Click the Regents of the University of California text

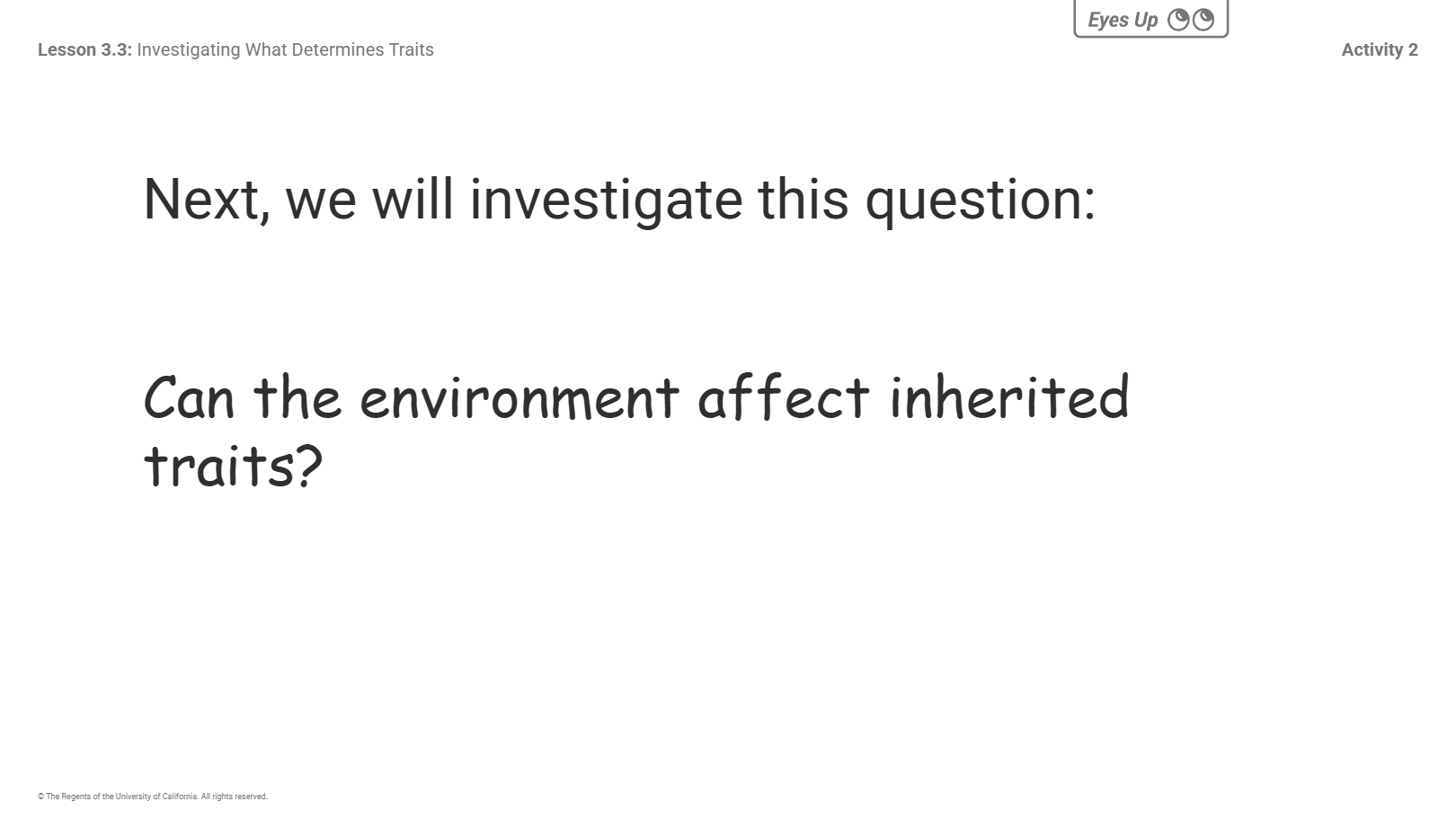[x=121, y=797]
